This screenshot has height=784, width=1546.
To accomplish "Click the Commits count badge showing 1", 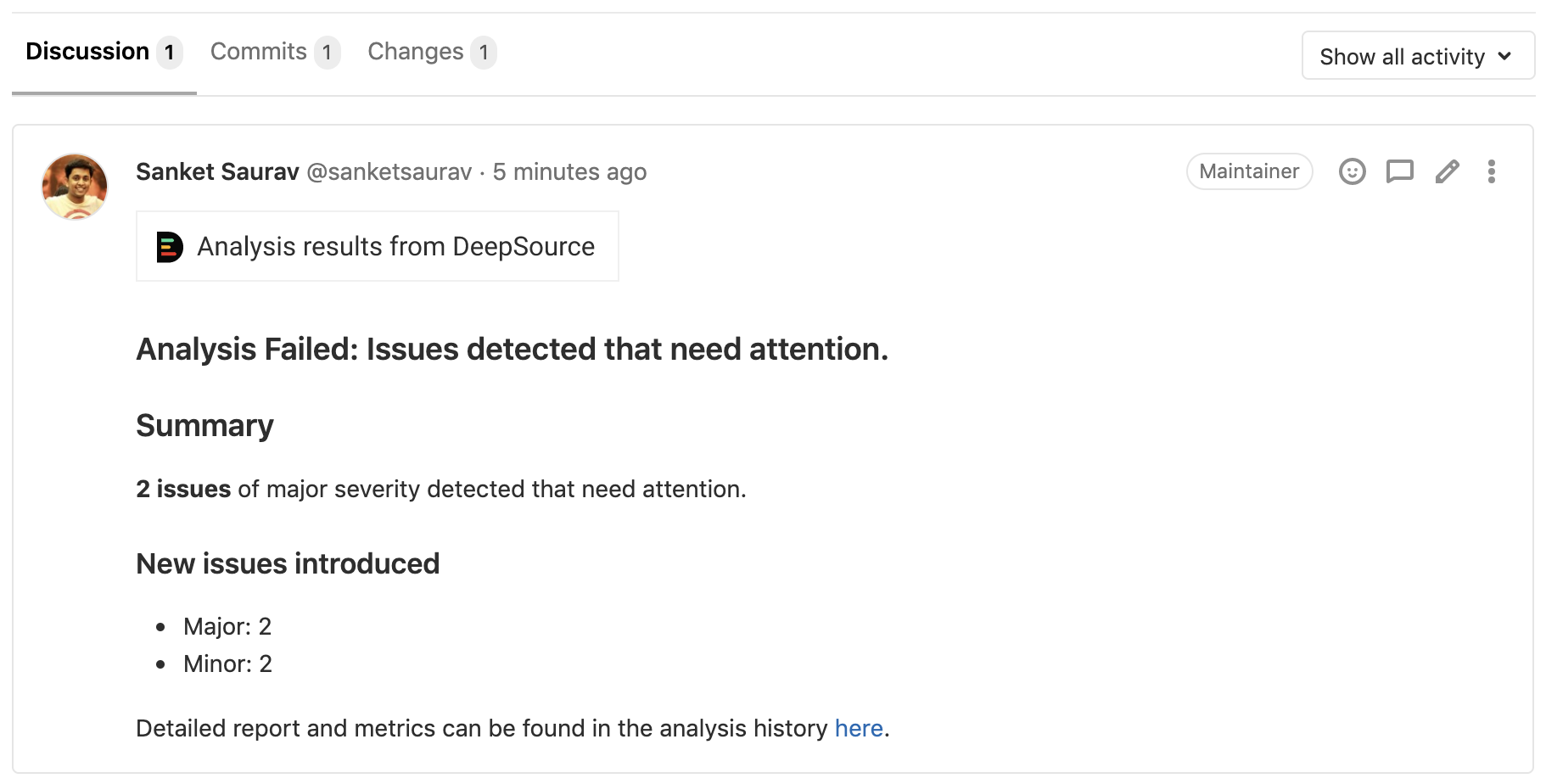I will tap(328, 52).
